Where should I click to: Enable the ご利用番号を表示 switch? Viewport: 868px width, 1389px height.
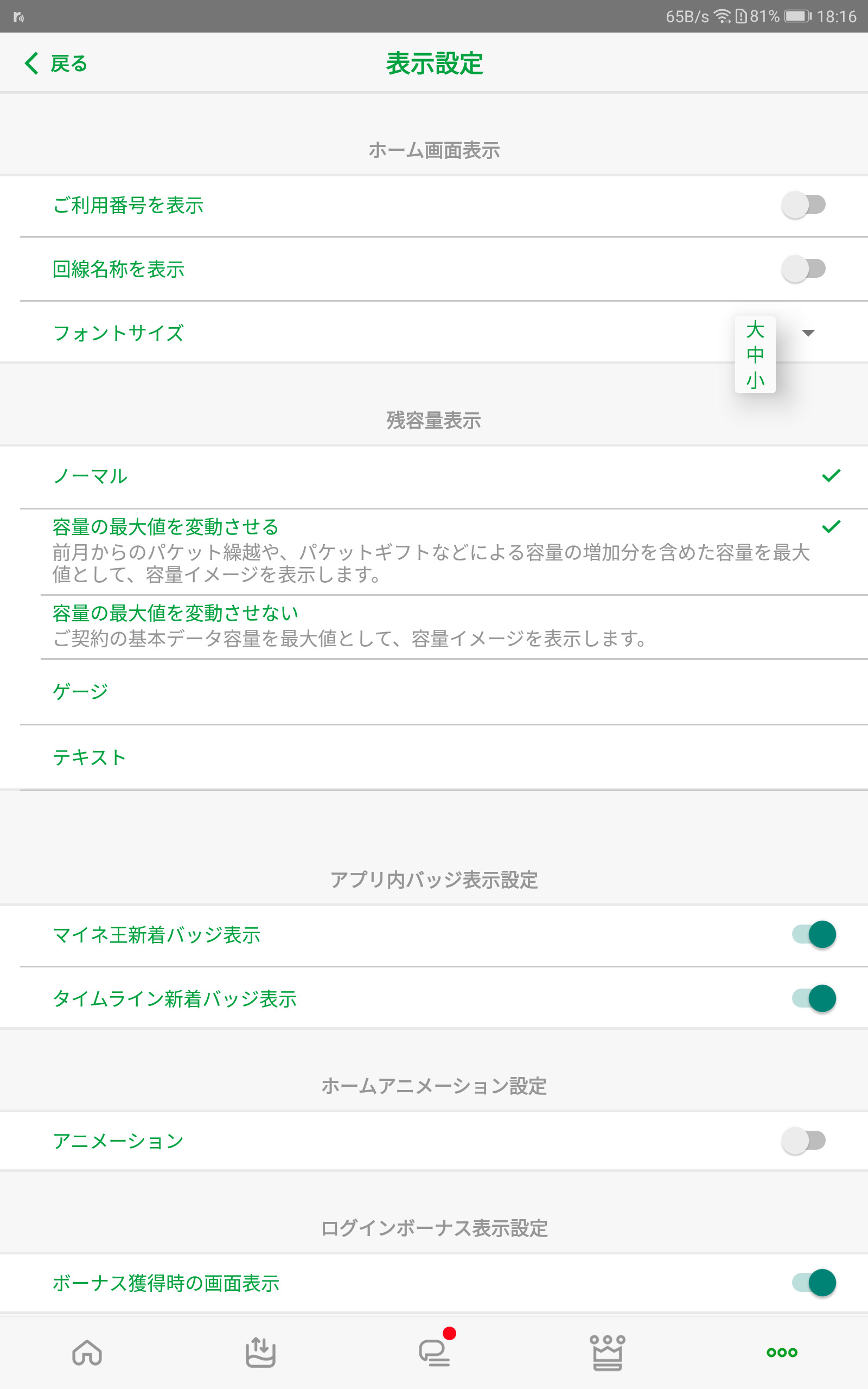coord(803,205)
